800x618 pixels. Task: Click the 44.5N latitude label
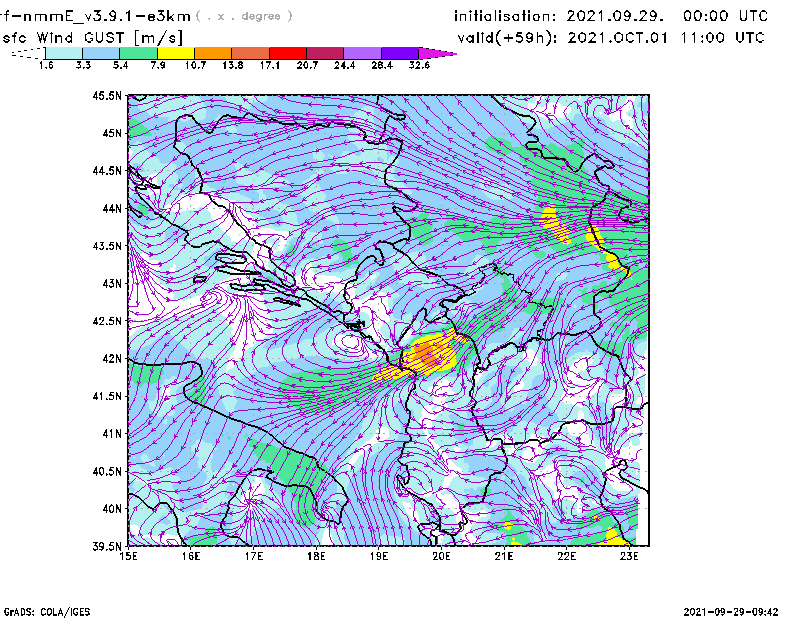pos(107,170)
